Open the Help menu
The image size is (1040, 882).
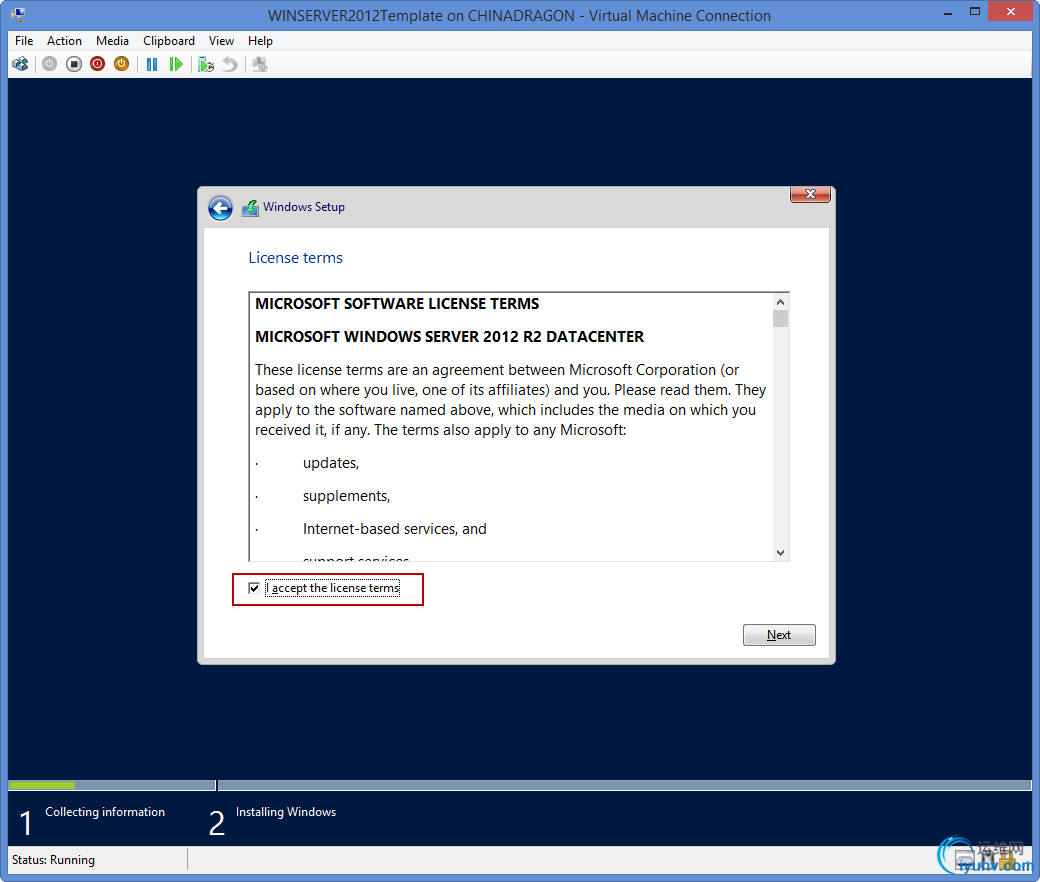(x=260, y=40)
